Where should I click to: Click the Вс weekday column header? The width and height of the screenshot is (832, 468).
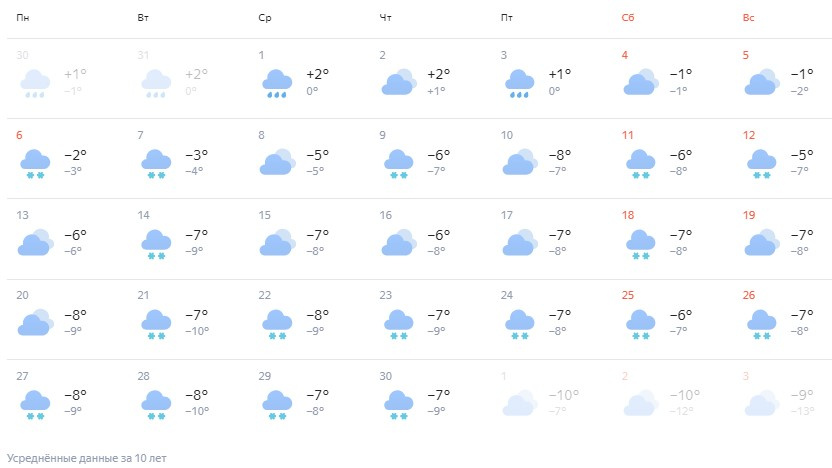click(x=748, y=18)
